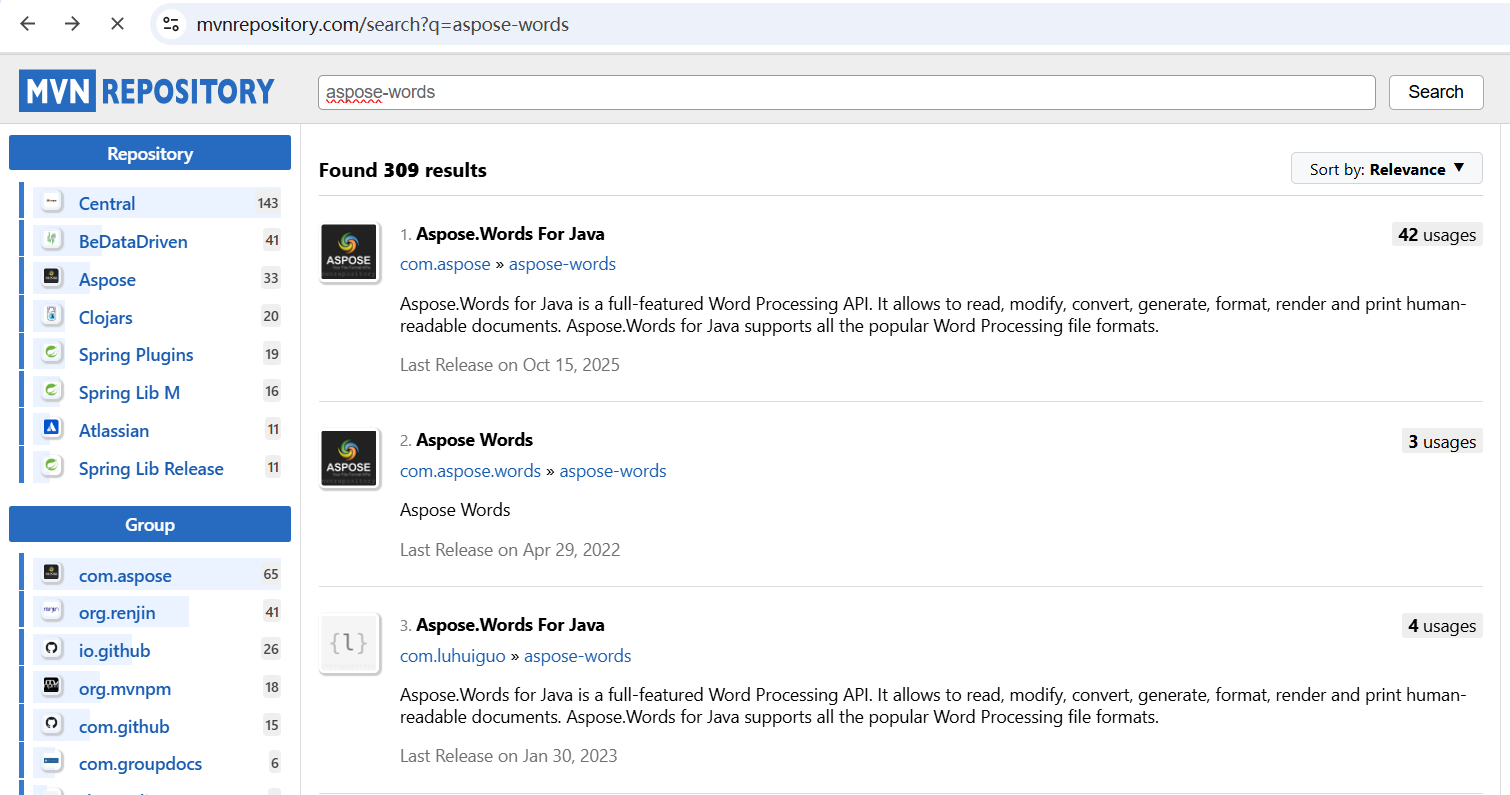This screenshot has height=795, width=1510.
Task: Filter by Aspose repository
Action: click(x=107, y=280)
